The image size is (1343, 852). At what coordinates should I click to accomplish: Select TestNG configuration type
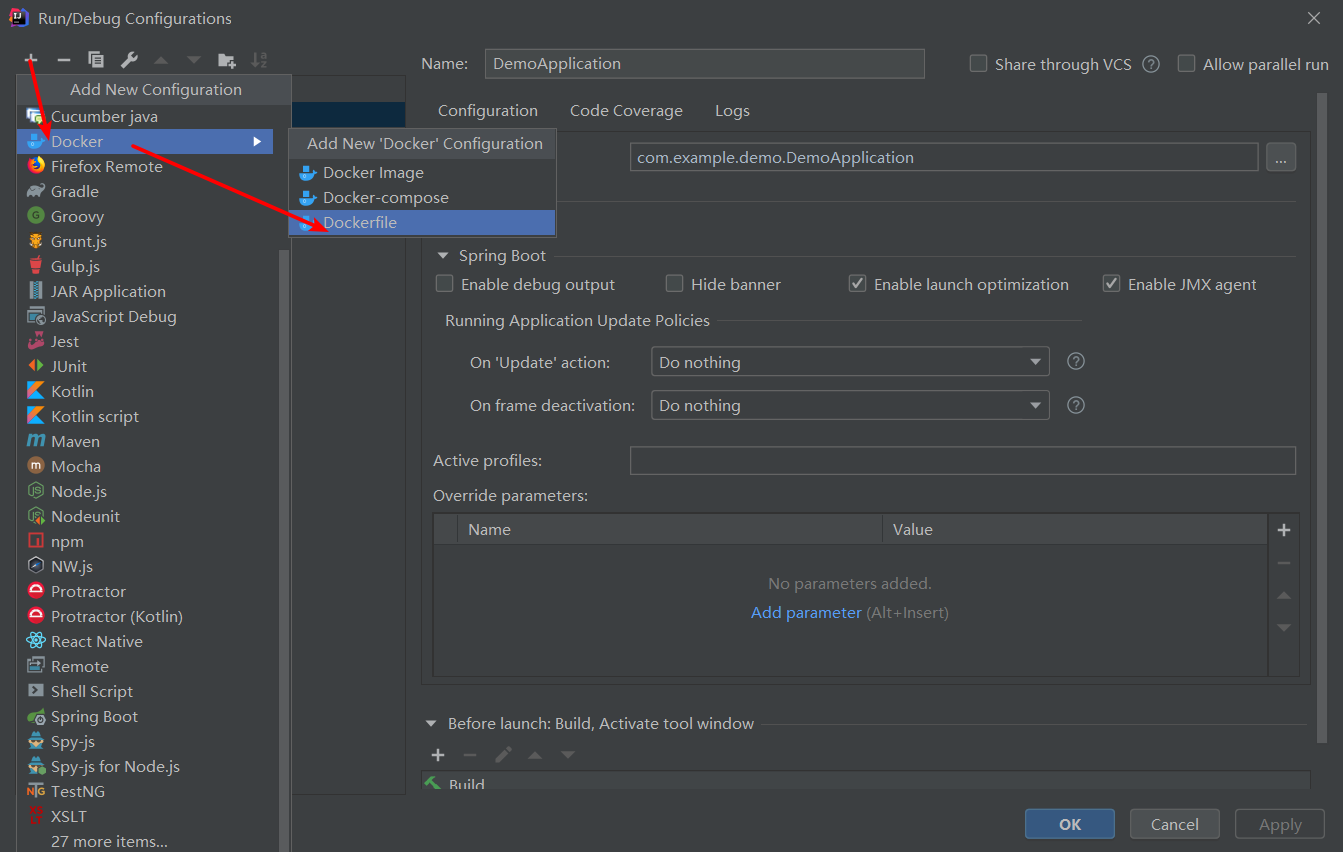point(145,791)
